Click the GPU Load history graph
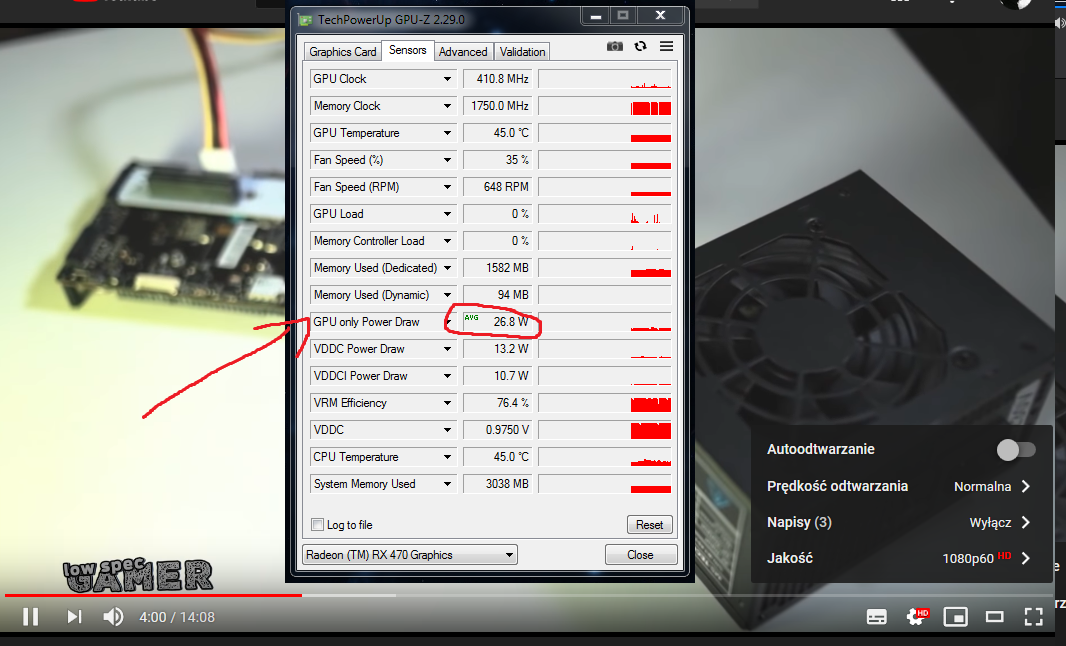The height and width of the screenshot is (646, 1066). click(605, 214)
